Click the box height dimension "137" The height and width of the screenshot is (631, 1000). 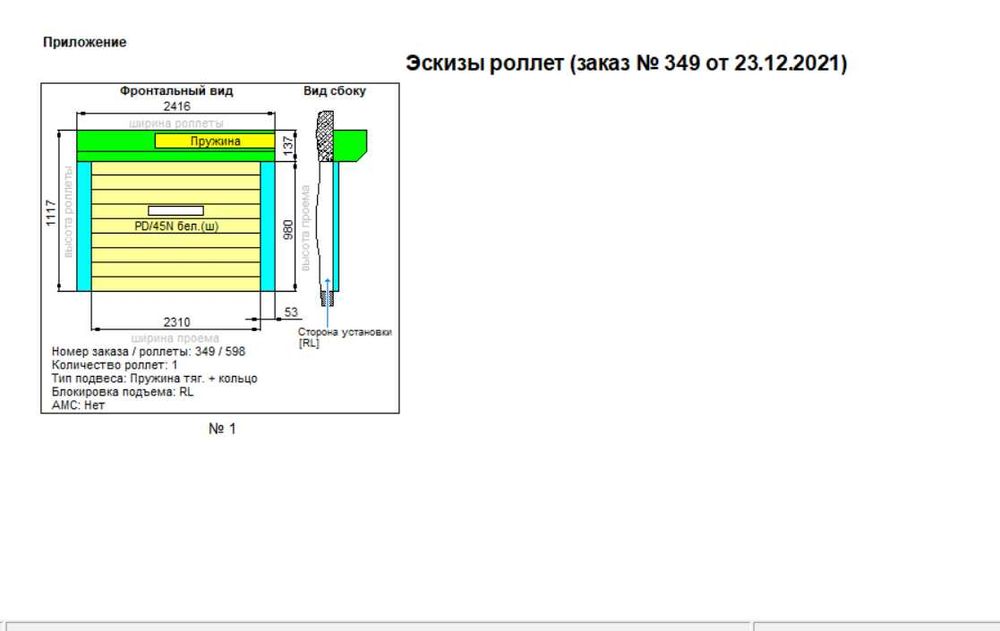288,145
